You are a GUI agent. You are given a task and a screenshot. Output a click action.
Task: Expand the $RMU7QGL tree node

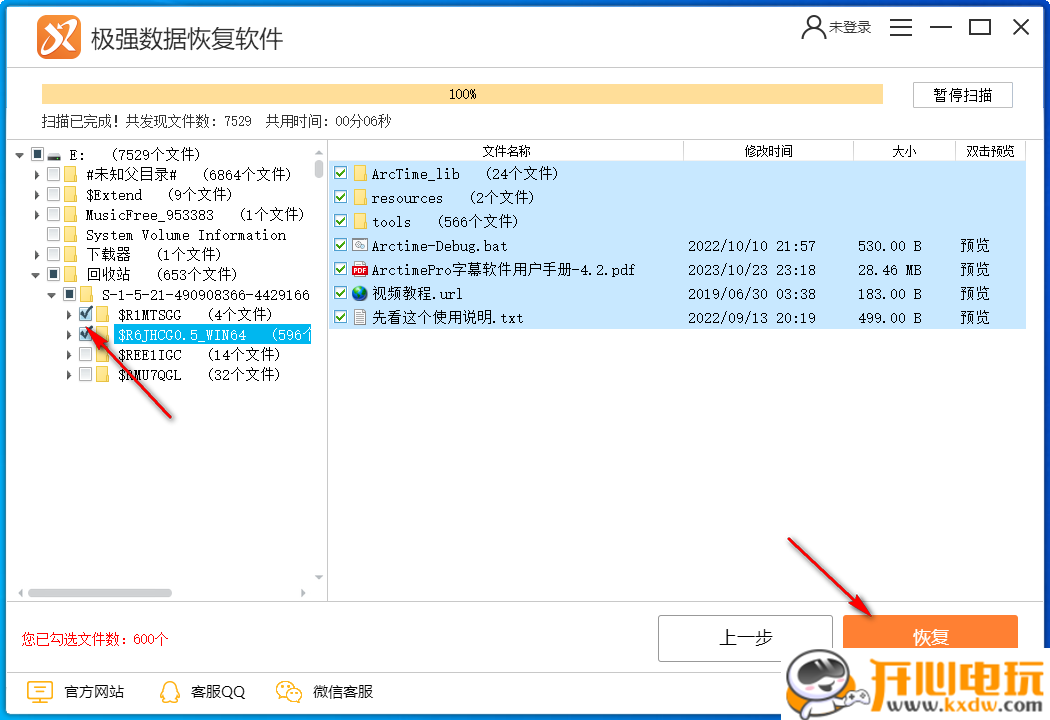coord(68,375)
